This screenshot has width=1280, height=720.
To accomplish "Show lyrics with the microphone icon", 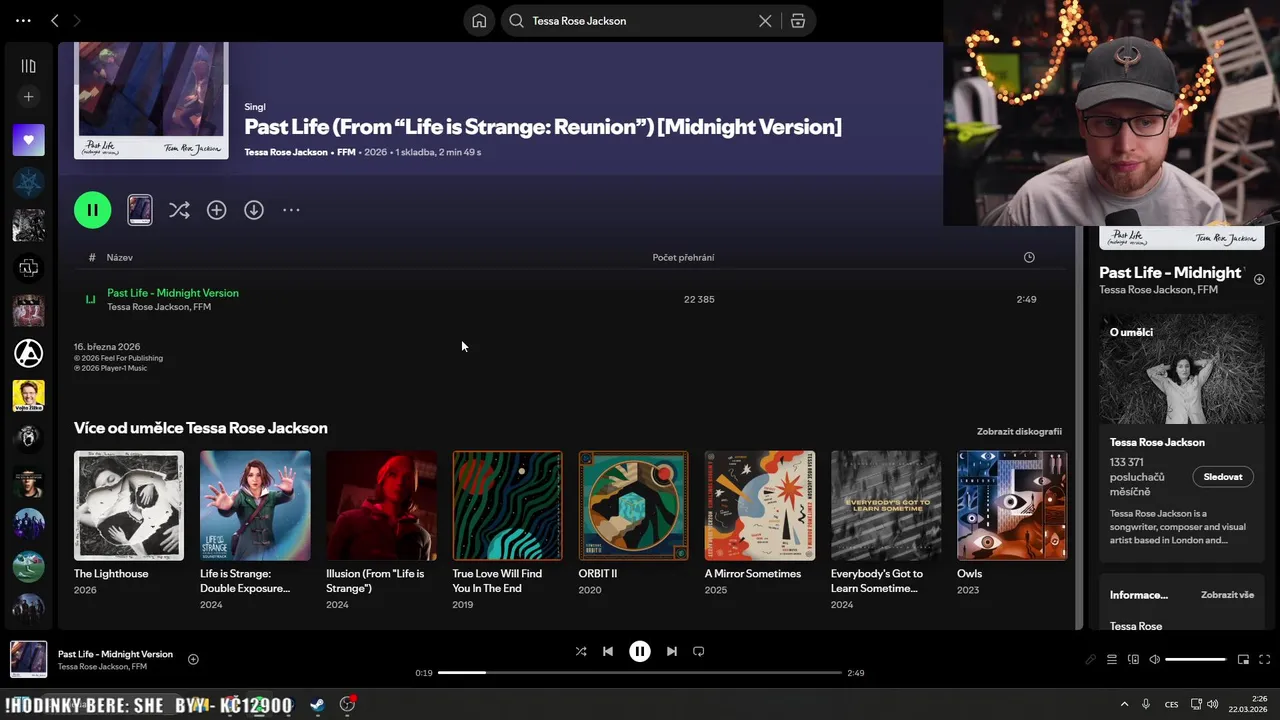I will point(1091,660).
